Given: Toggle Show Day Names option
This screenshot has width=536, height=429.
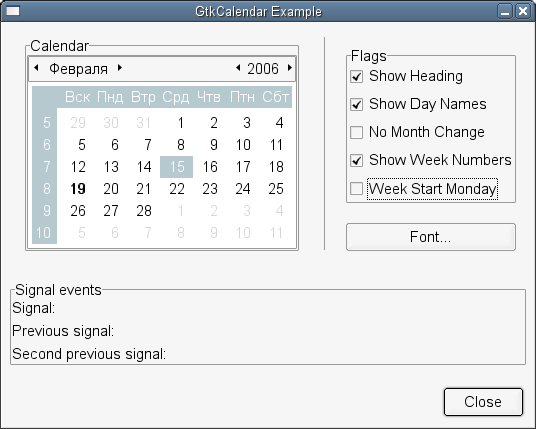Looking at the screenshot, I should [357, 104].
